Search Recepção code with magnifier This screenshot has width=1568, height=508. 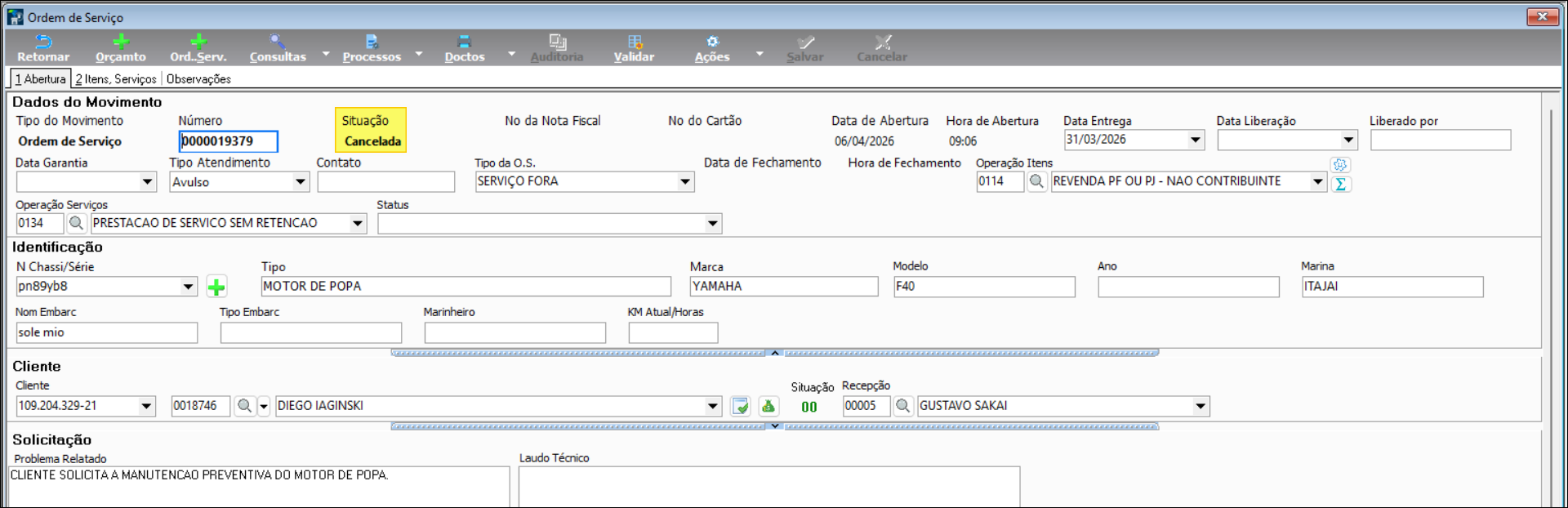tap(902, 406)
